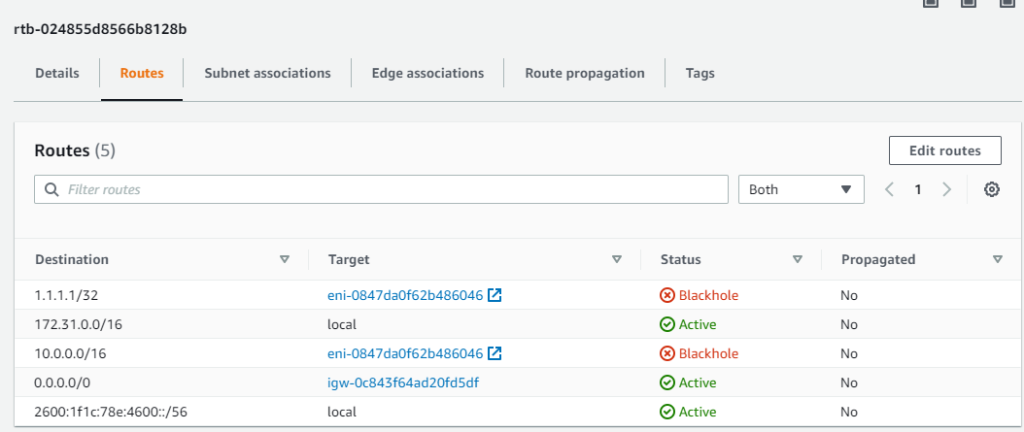
Task: Click external link icon for 1.1.1.1/32 target
Action: pos(494,295)
